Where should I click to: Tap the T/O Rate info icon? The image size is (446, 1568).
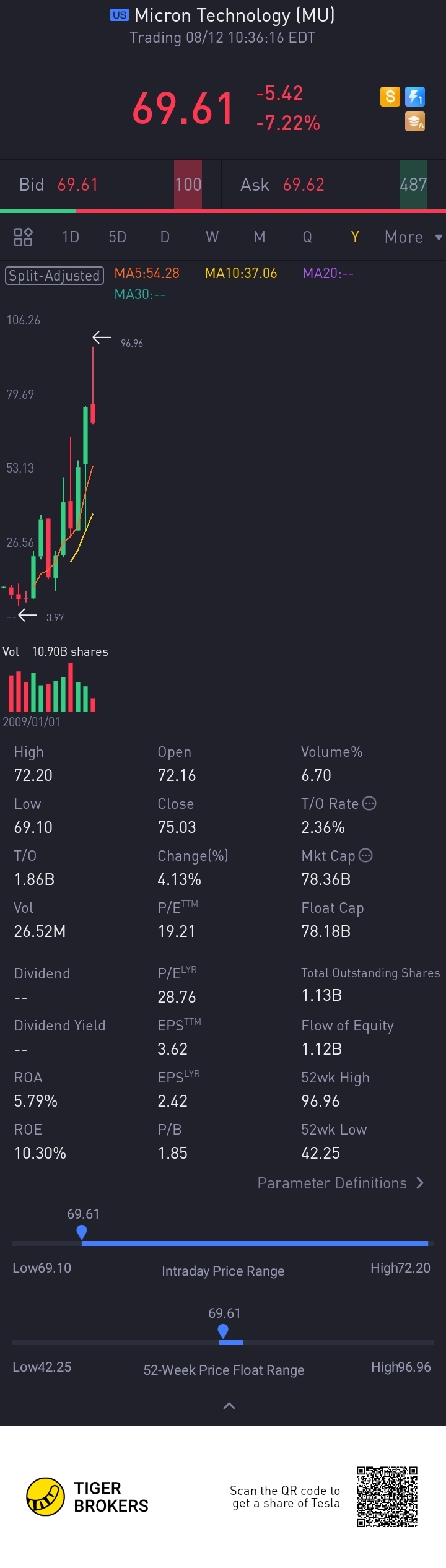tap(369, 803)
